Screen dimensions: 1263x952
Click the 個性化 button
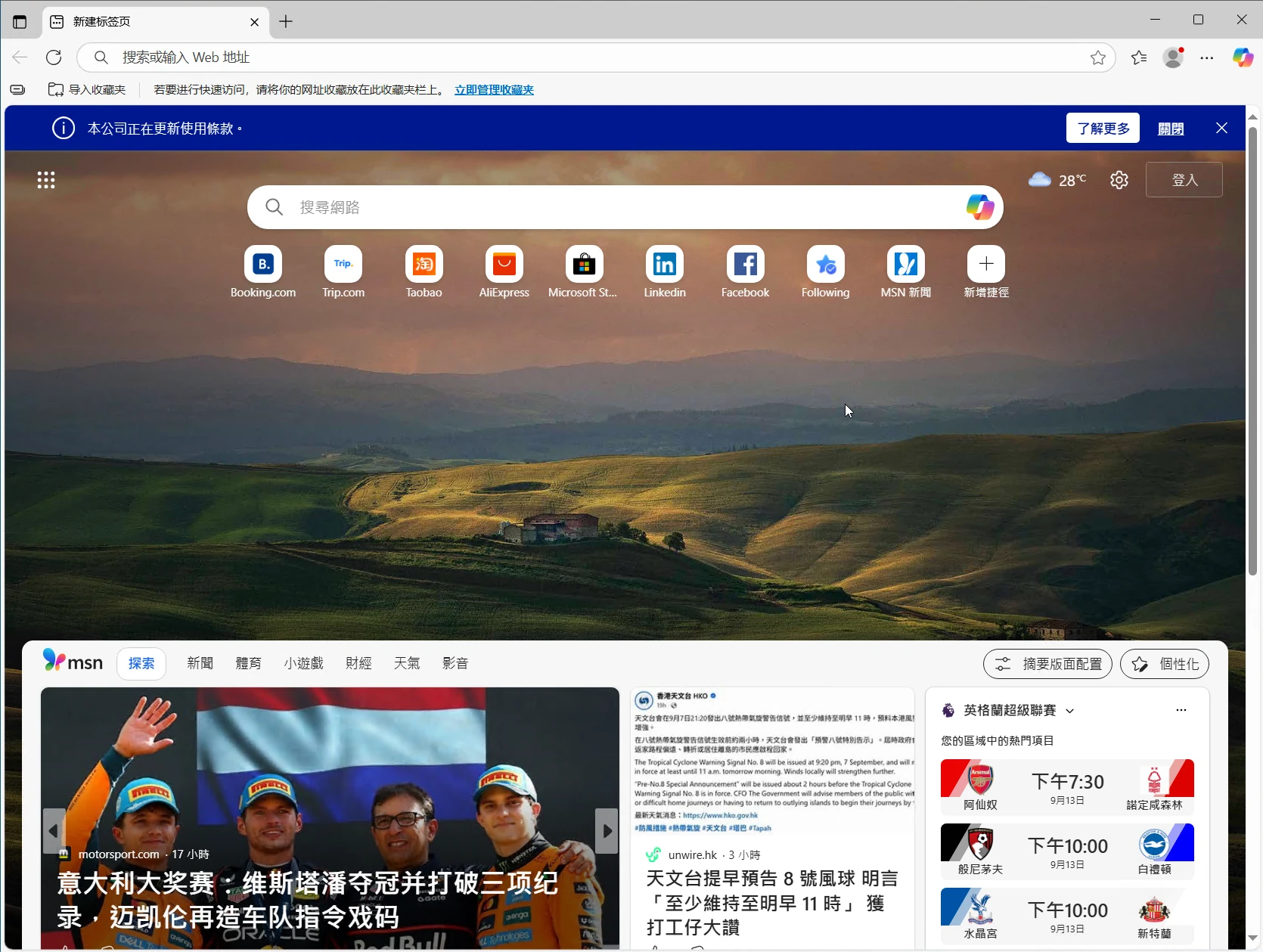point(1165,664)
